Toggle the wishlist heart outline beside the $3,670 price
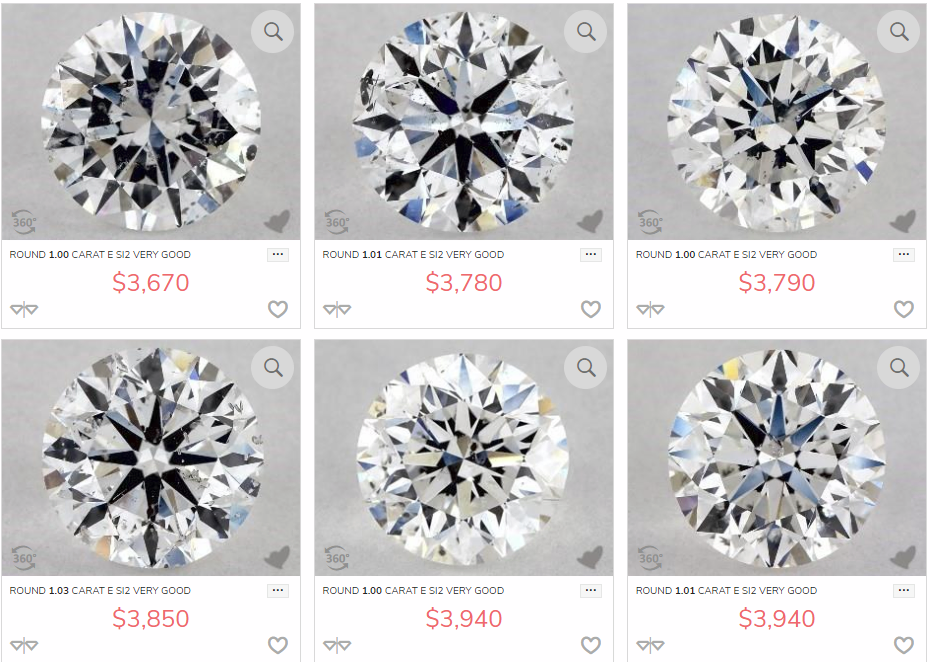Viewport: 930px width, 662px height. pos(278,309)
